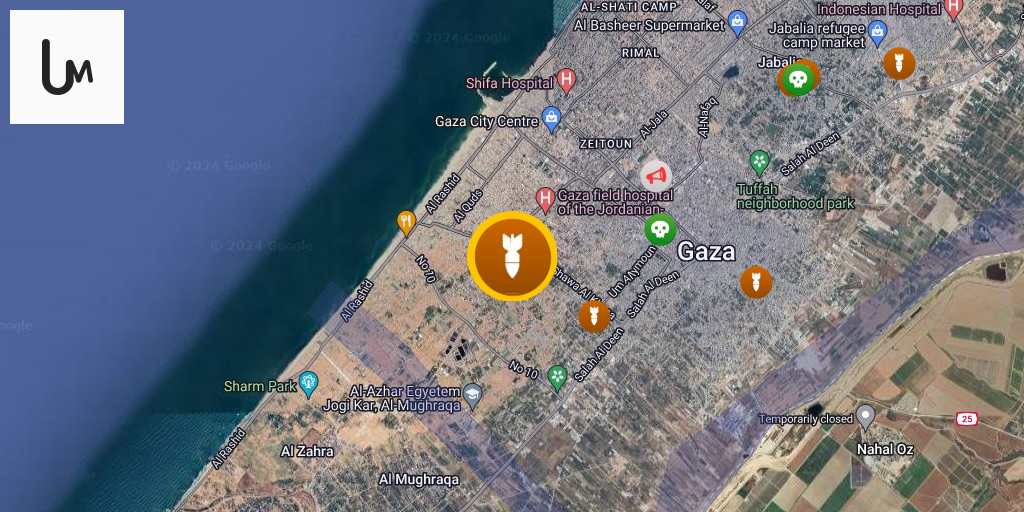Open the Shifa Hospital pin

coord(567,82)
